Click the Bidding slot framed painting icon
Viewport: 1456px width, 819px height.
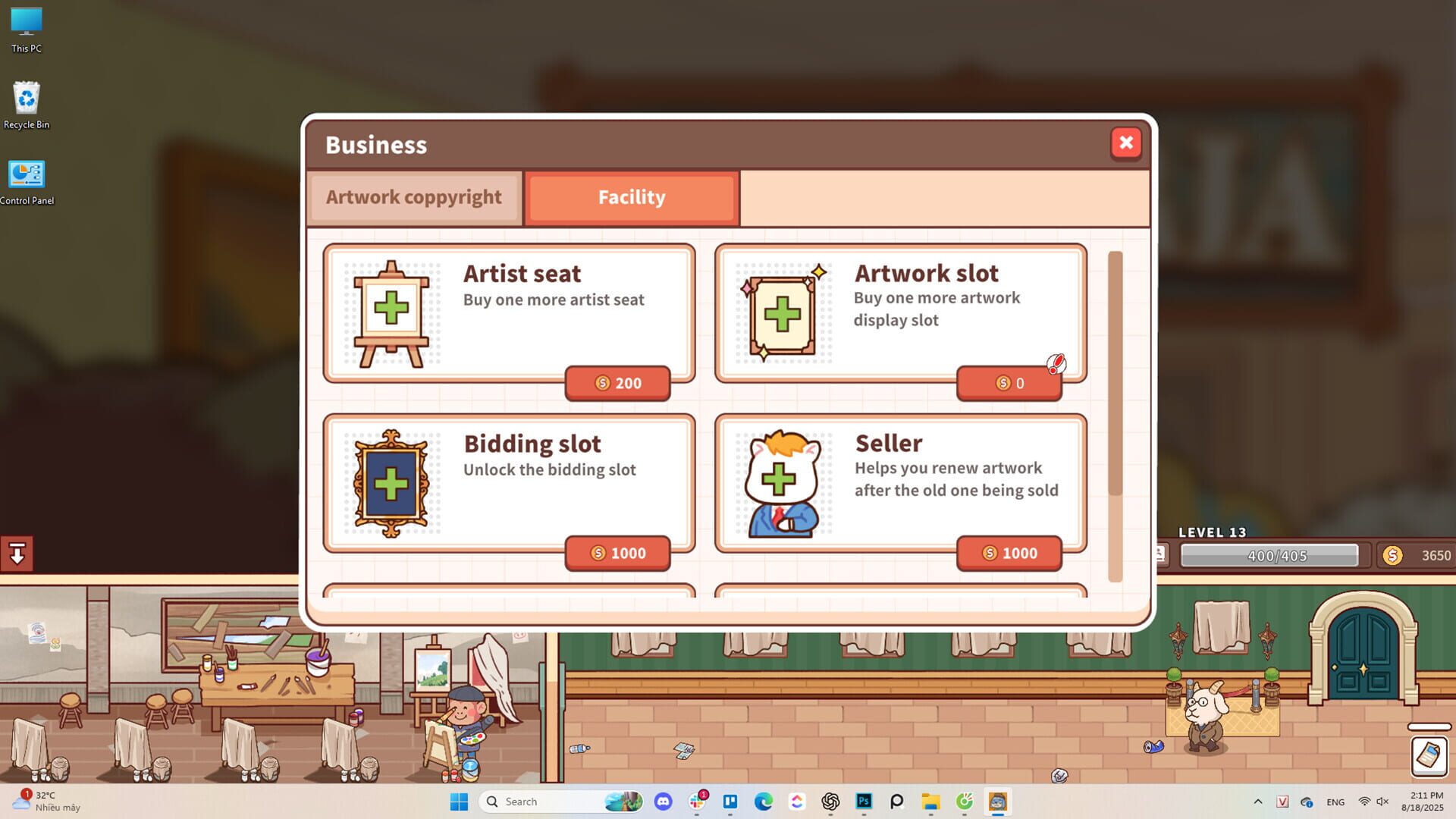(x=390, y=482)
